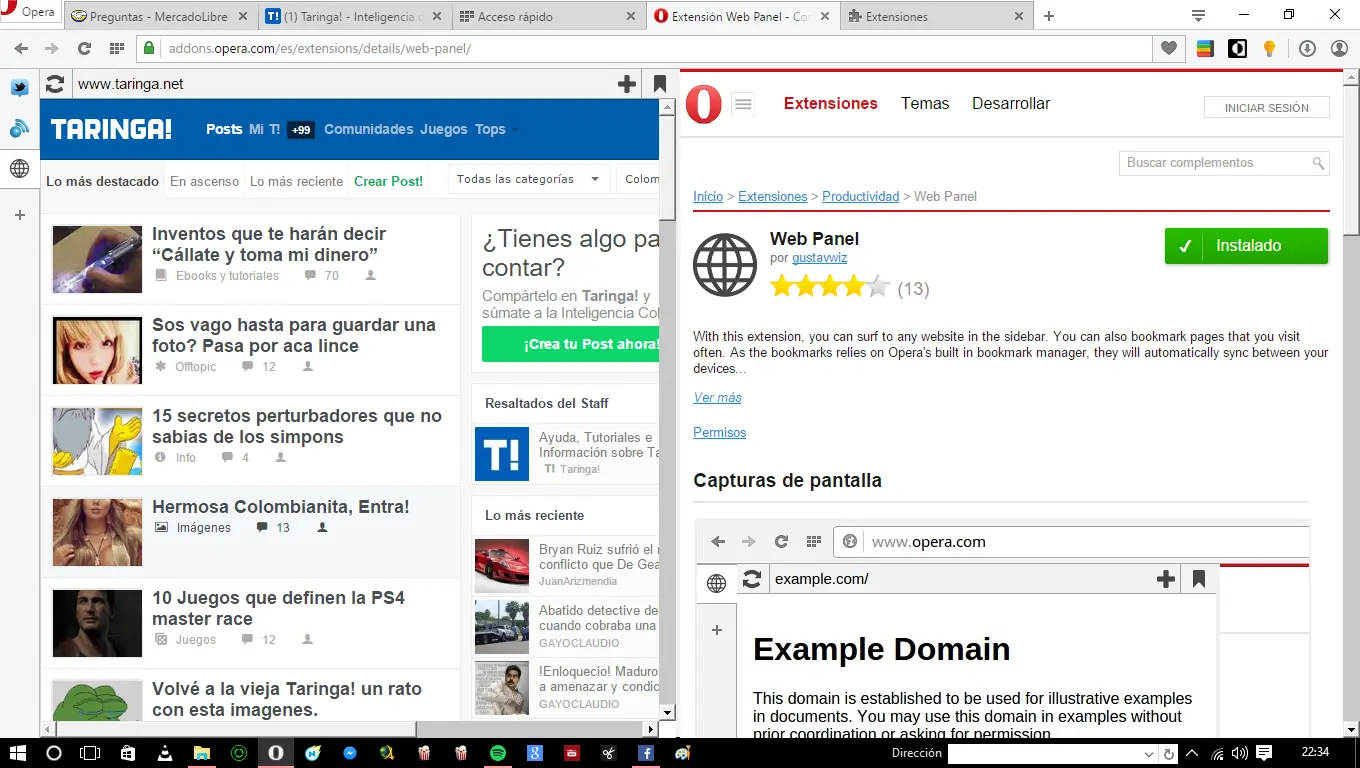Viewport: 1360px width, 768px height.
Task: Go back using browser back arrow
Action: pos(22,48)
